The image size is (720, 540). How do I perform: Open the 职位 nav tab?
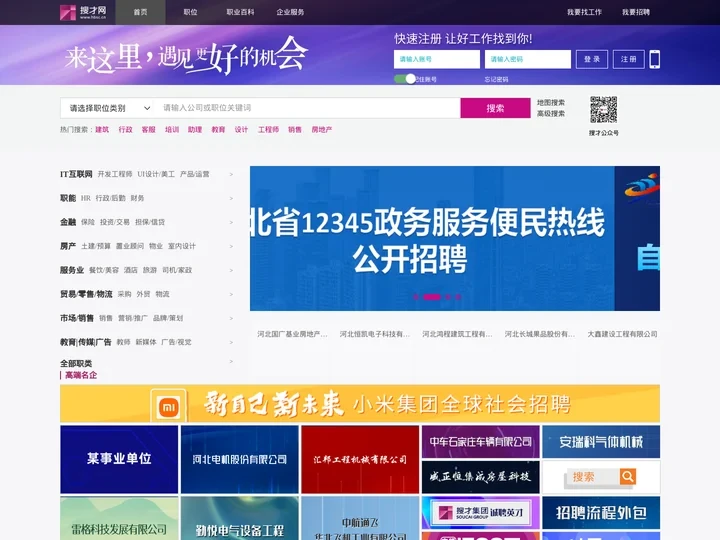coord(191,12)
